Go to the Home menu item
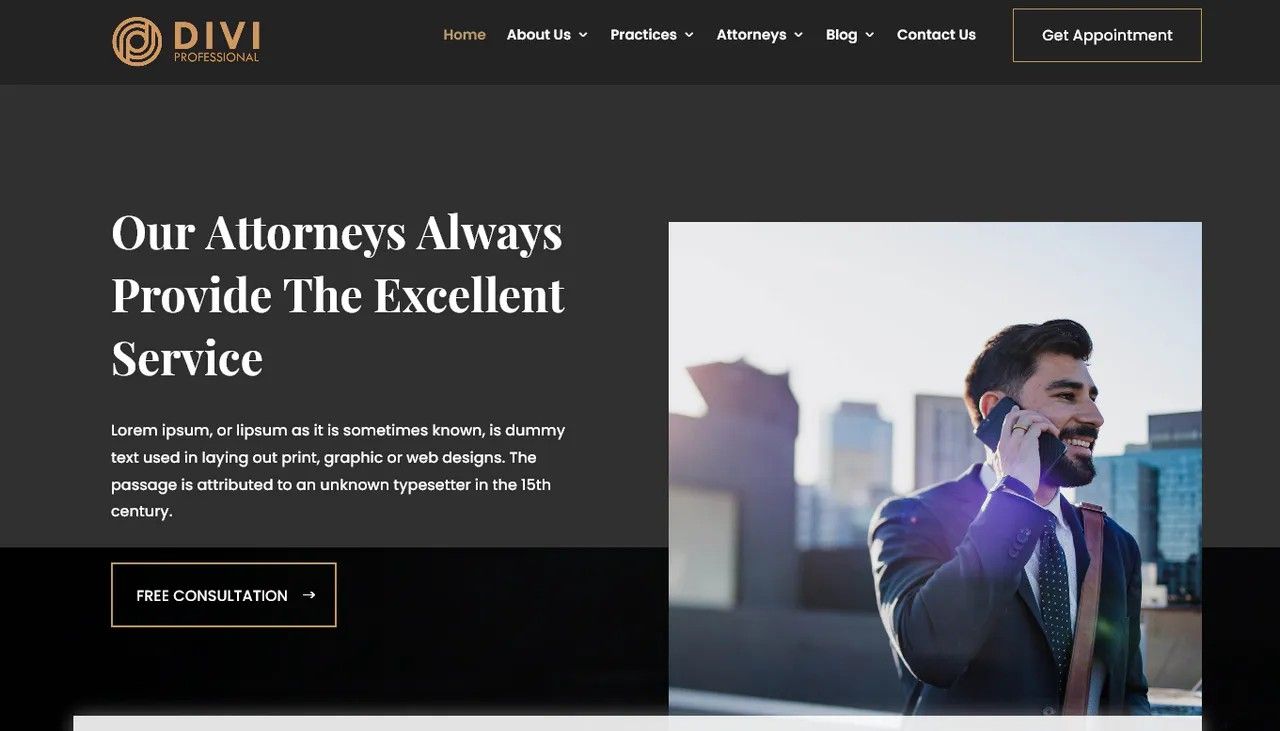The image size is (1280, 731). tap(464, 35)
